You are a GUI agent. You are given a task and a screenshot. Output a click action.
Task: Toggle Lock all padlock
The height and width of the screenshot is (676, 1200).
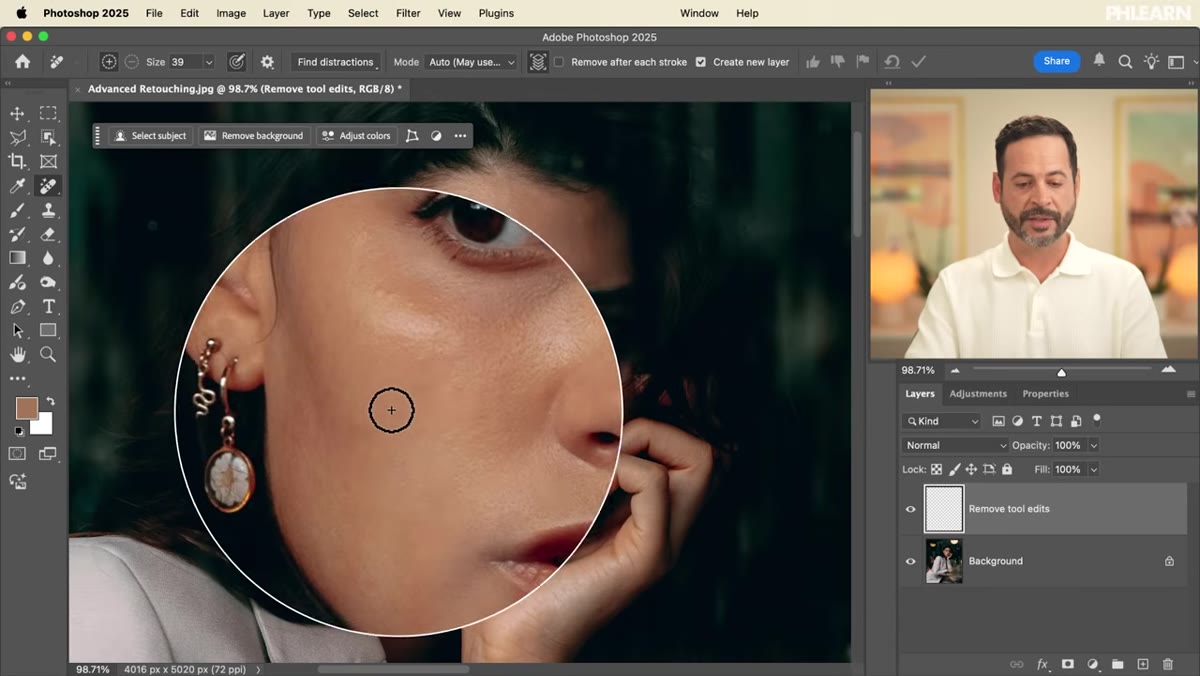click(1007, 469)
